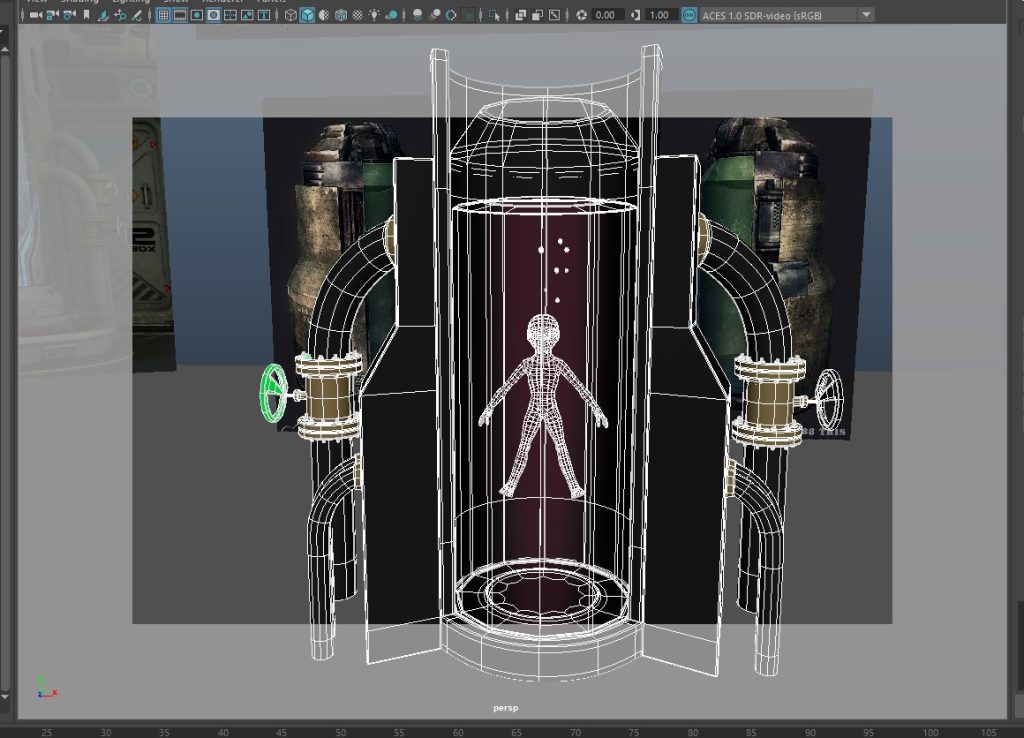Image resolution: width=1024 pixels, height=738 pixels.
Task: Toggle the Safe Action display
Action: click(x=248, y=15)
